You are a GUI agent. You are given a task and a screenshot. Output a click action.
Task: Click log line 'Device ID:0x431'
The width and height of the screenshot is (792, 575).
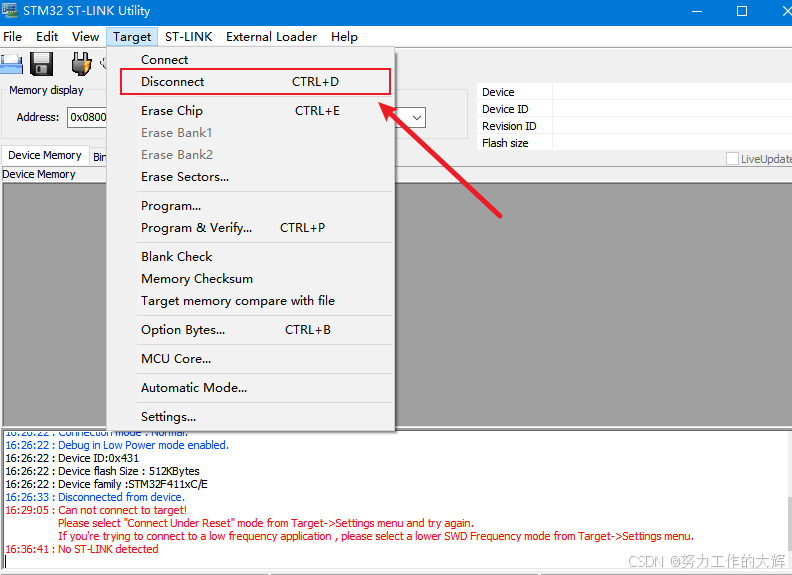point(72,458)
